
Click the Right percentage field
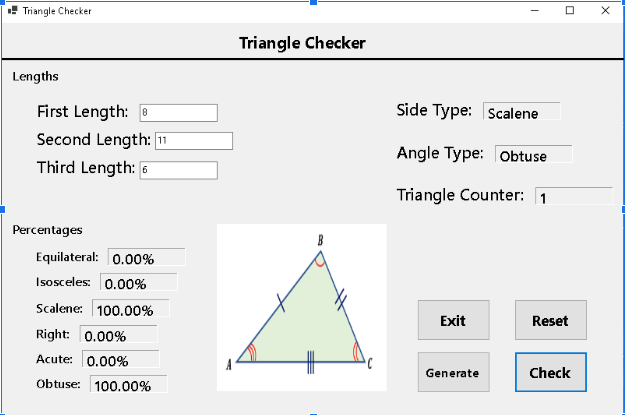click(118, 336)
